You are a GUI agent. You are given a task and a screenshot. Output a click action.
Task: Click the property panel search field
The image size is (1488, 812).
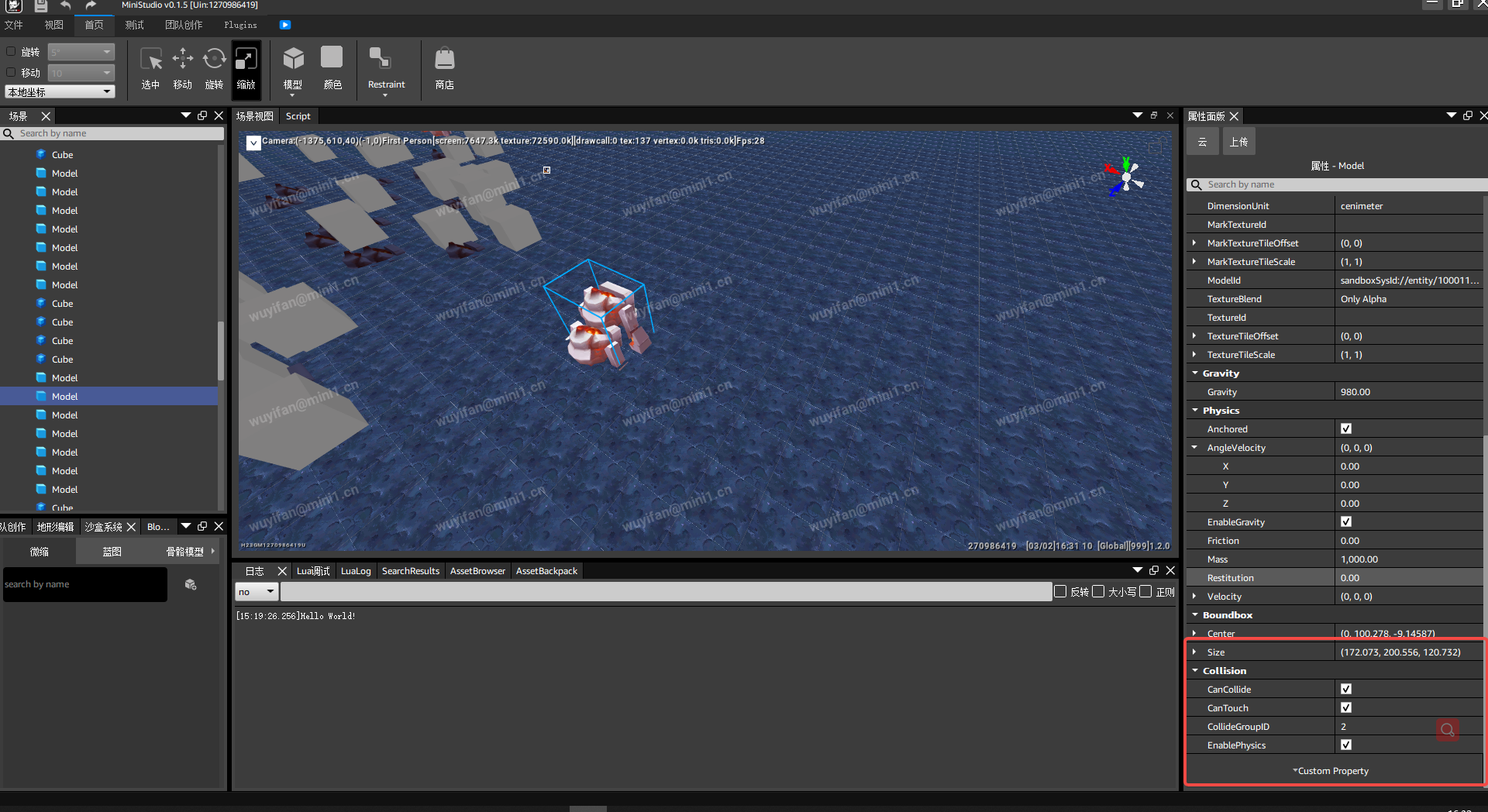pyautogui.click(x=1337, y=184)
